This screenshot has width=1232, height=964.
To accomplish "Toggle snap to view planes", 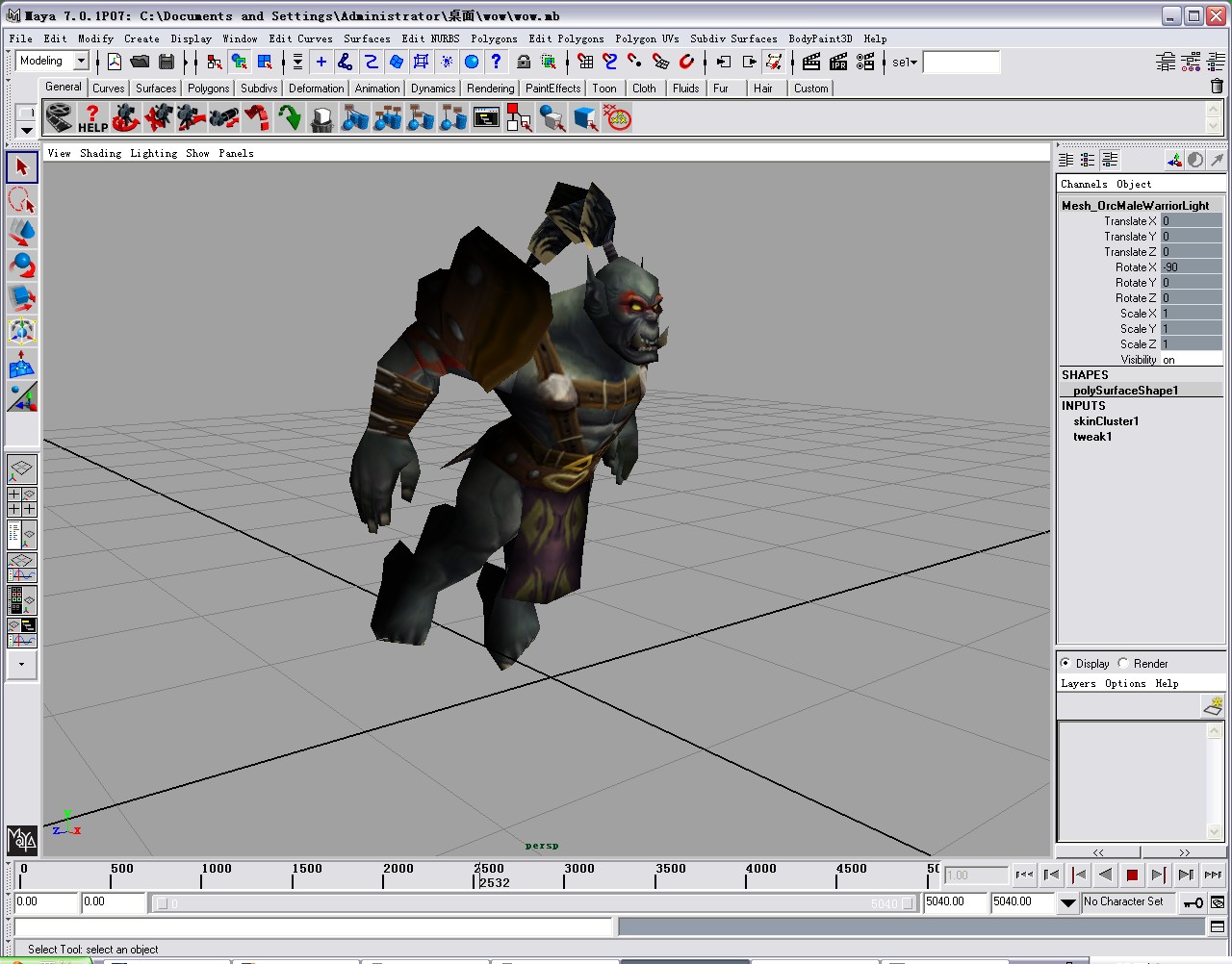I will [660, 62].
